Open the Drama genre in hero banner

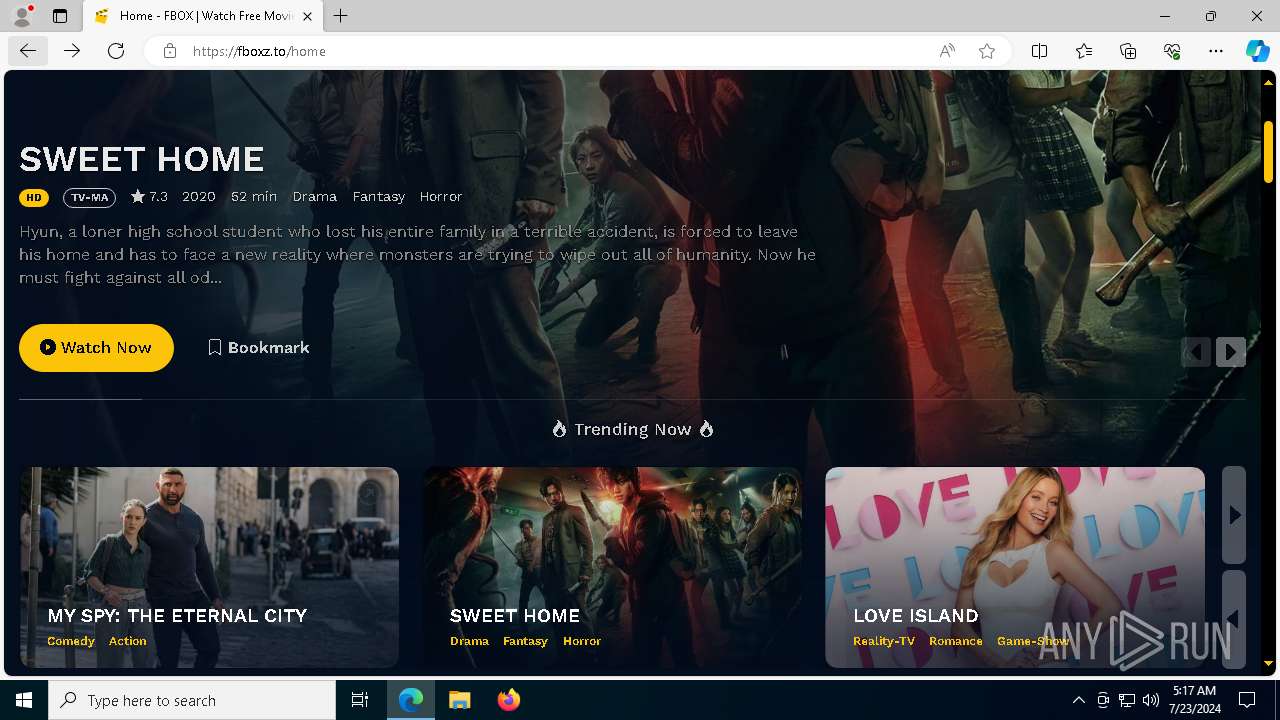pos(315,196)
